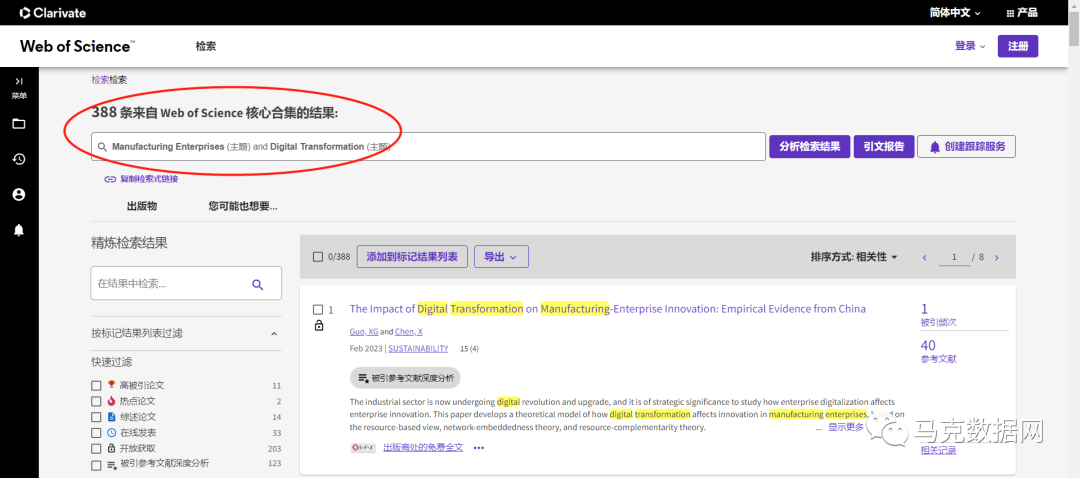Image resolution: width=1080 pixels, height=478 pixels.
Task: Click the Web of Science logo
Action: click(x=77, y=46)
